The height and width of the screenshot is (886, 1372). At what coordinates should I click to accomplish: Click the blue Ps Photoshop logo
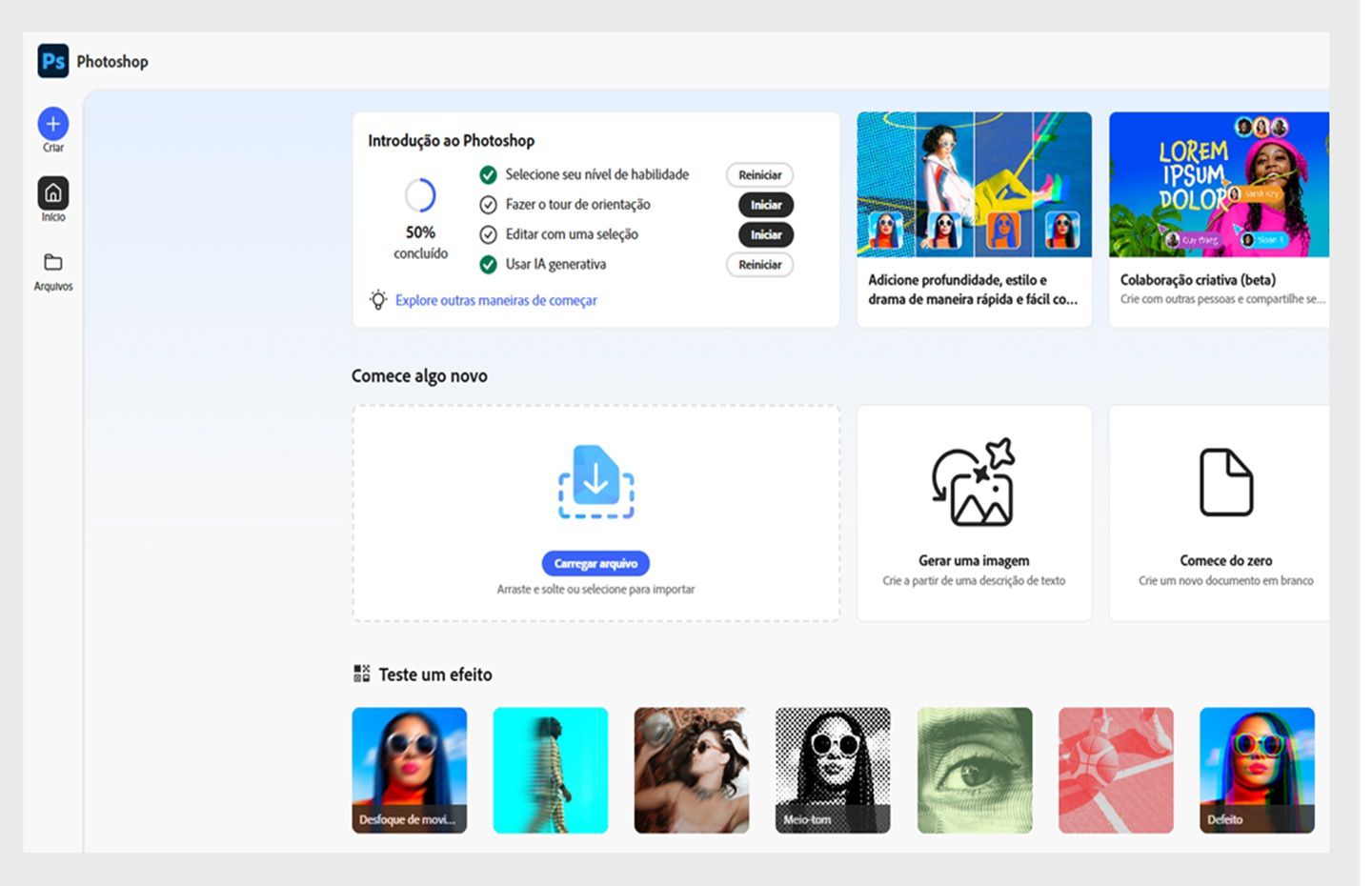(x=54, y=61)
